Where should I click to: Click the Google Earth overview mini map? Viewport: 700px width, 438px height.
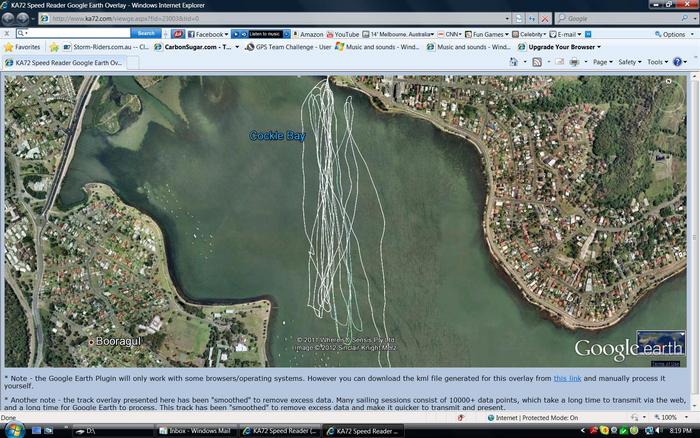pyautogui.click(x=661, y=342)
